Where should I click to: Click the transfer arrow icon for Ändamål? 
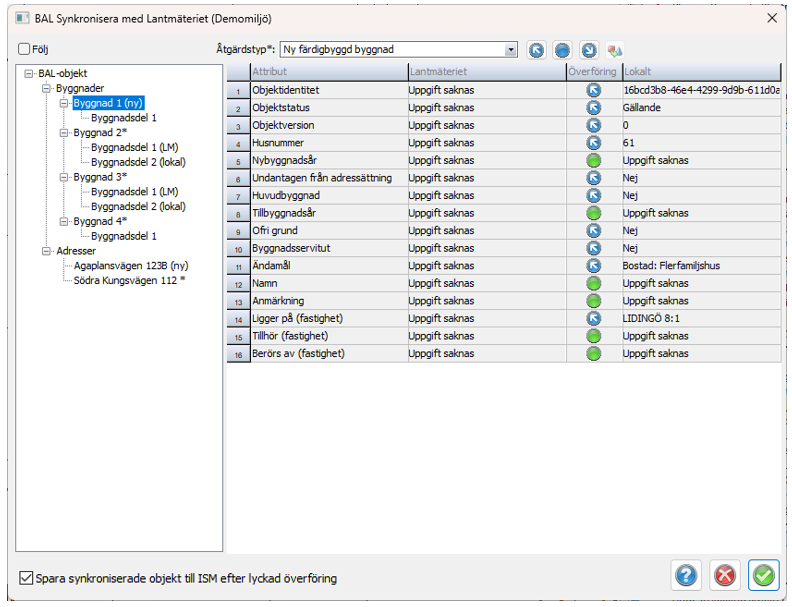click(x=594, y=266)
